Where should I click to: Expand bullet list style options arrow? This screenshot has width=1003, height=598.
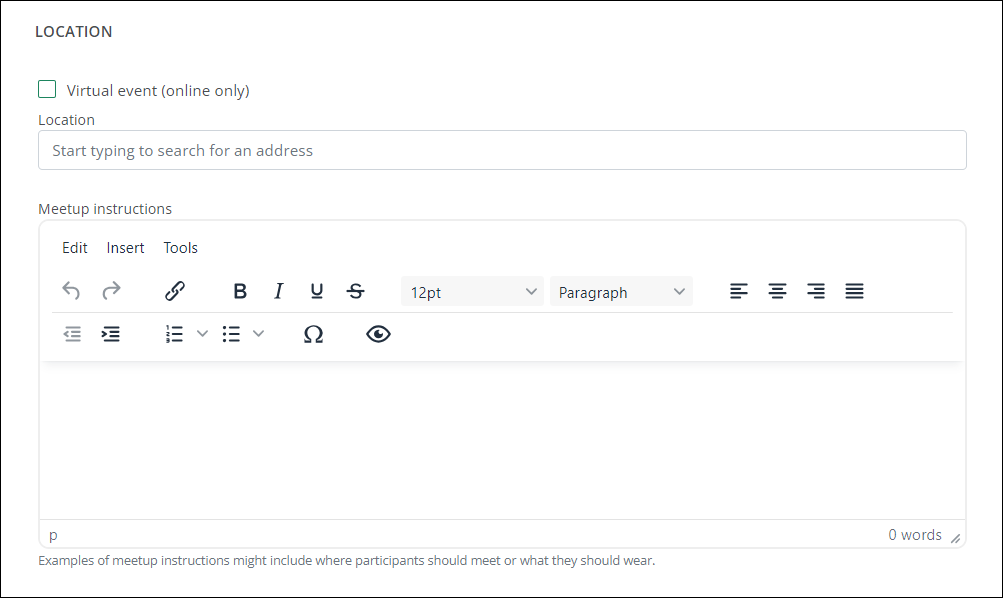click(258, 334)
